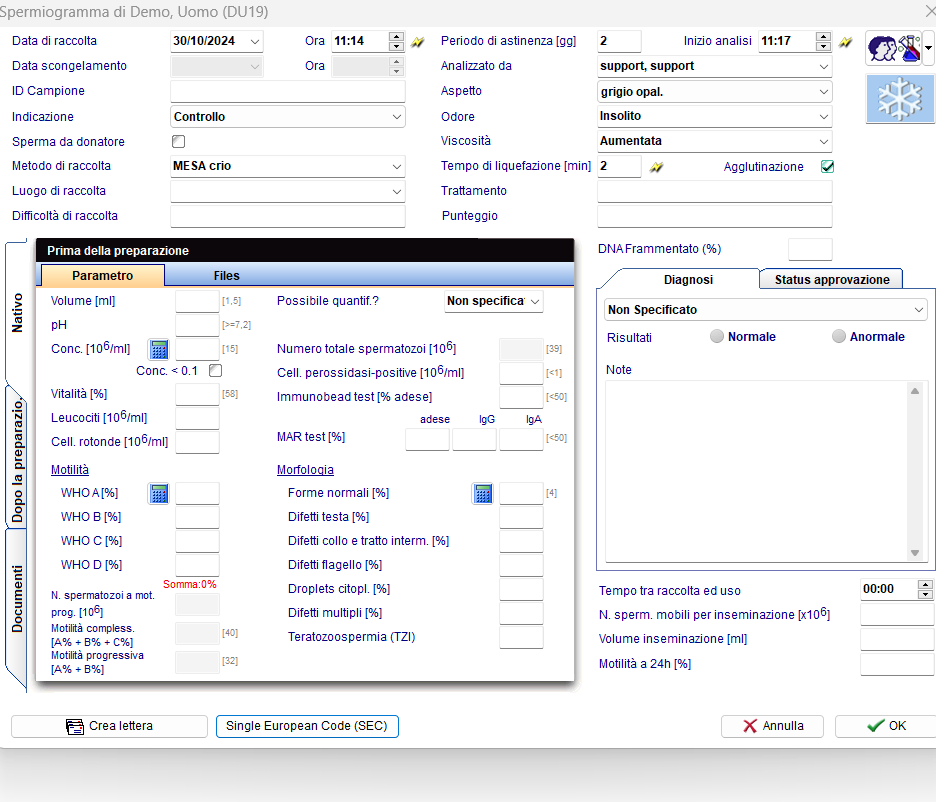This screenshot has width=936, height=802.
Task: Click the Note scrollbar down arrow
Action: (915, 553)
